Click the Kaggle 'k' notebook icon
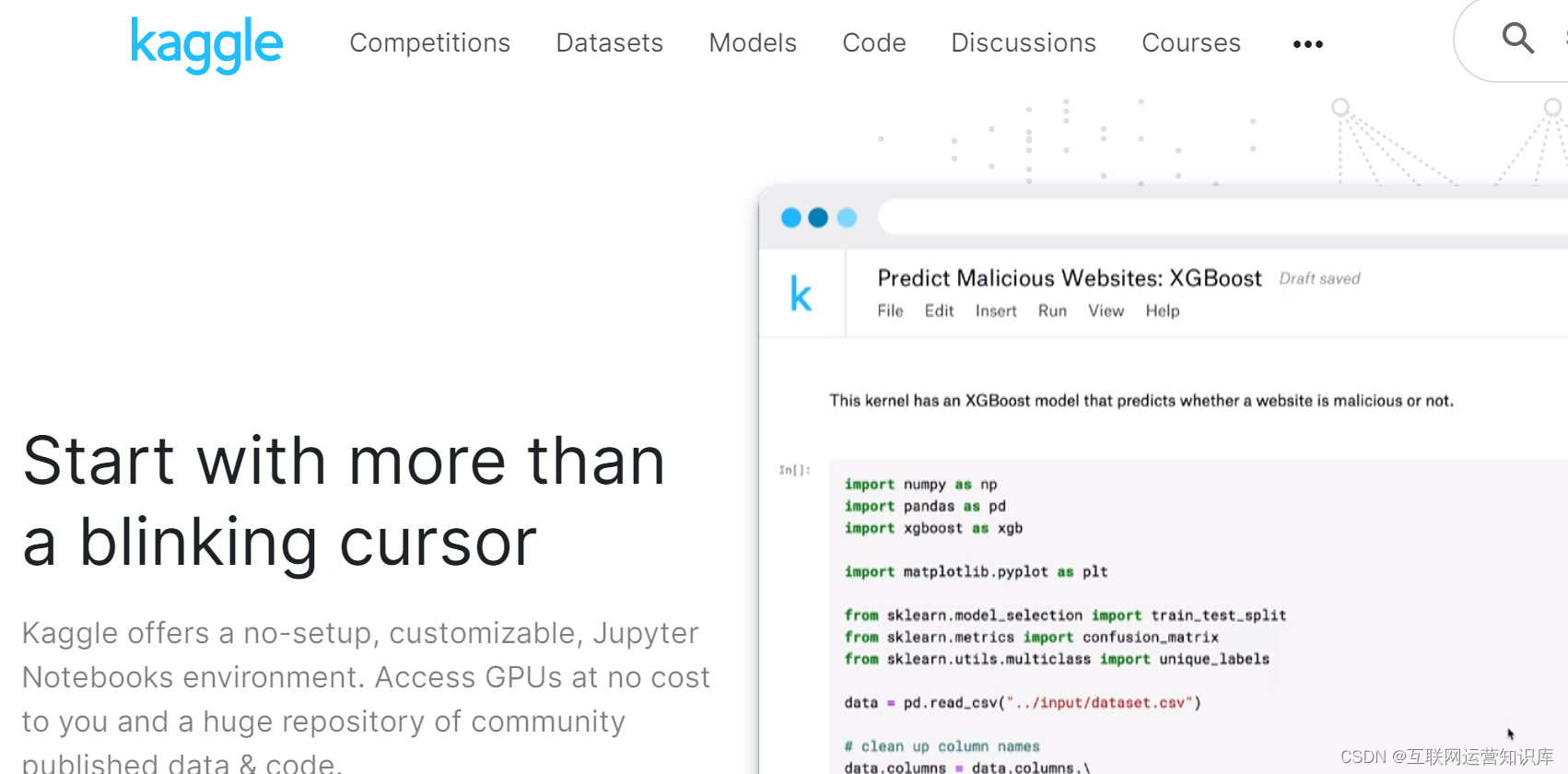The width and height of the screenshot is (1568, 774). click(x=802, y=294)
